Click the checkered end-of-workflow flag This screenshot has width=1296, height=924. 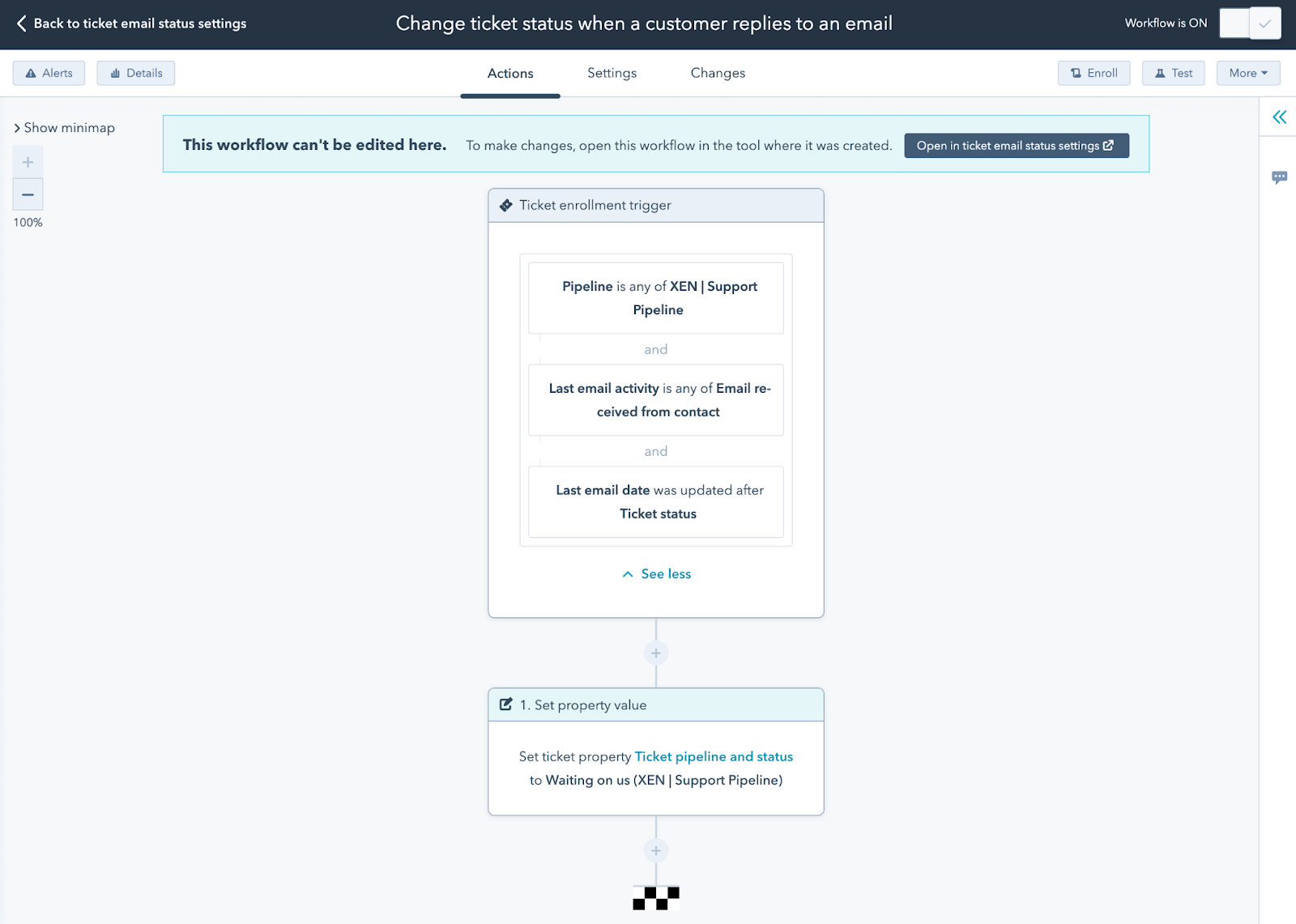(x=656, y=897)
